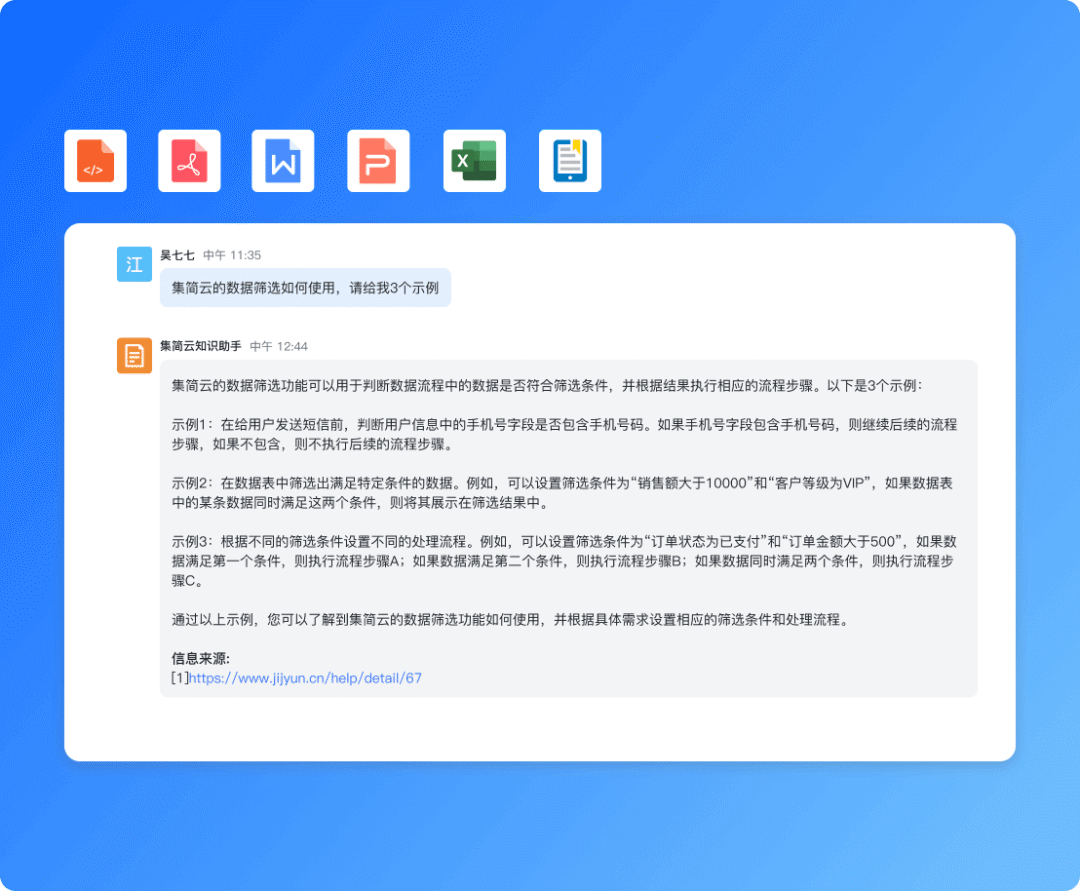The width and height of the screenshot is (1080, 891).
Task: Open the jijyun.cn help detail link
Action: 305,678
